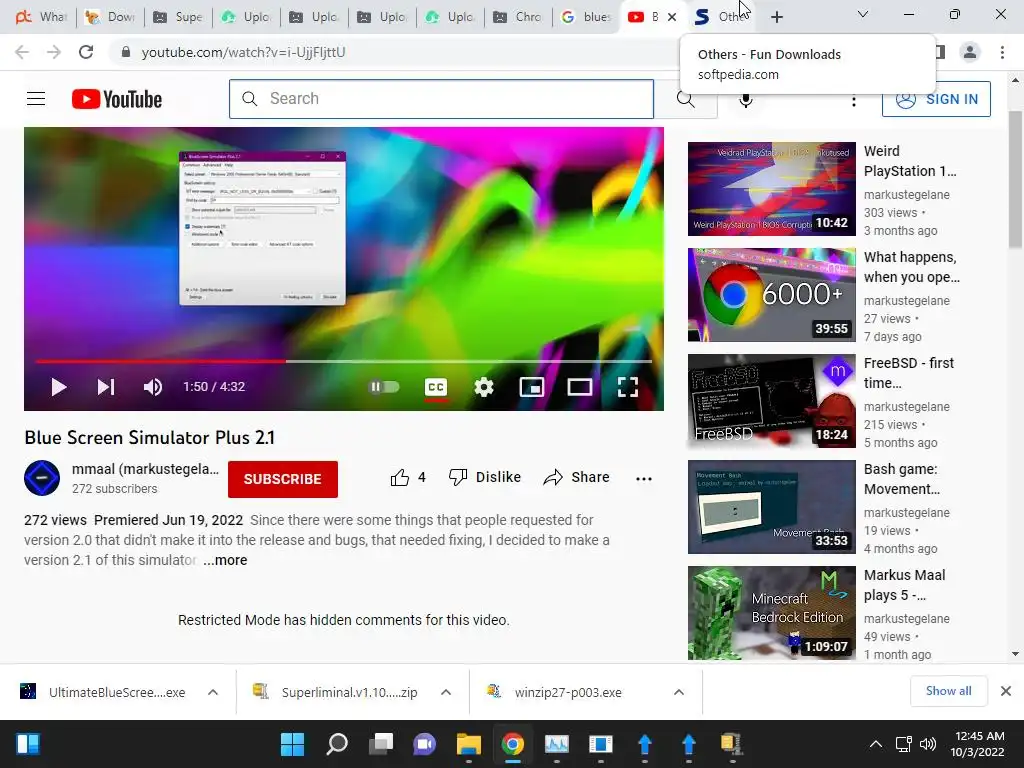Expand UltimateBlueScree exe download options

pos(213,692)
